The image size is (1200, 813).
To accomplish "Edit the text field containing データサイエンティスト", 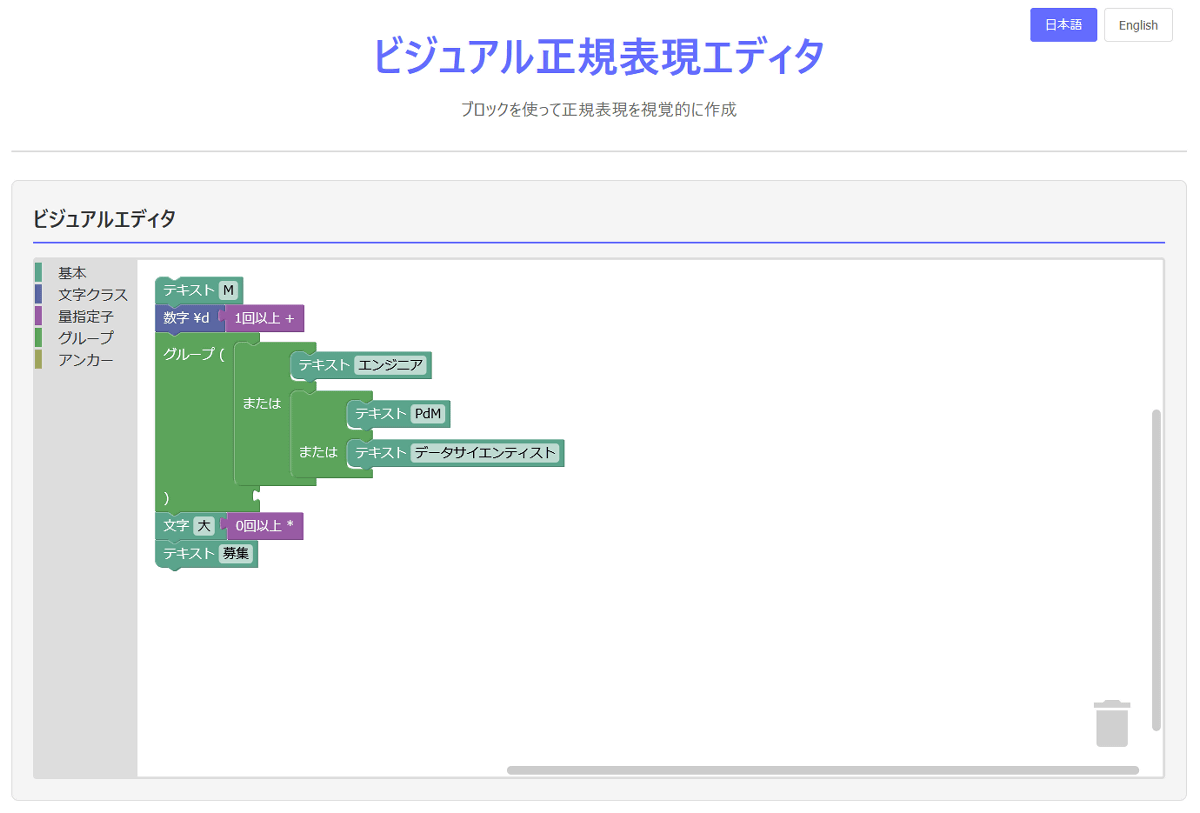I will point(485,452).
